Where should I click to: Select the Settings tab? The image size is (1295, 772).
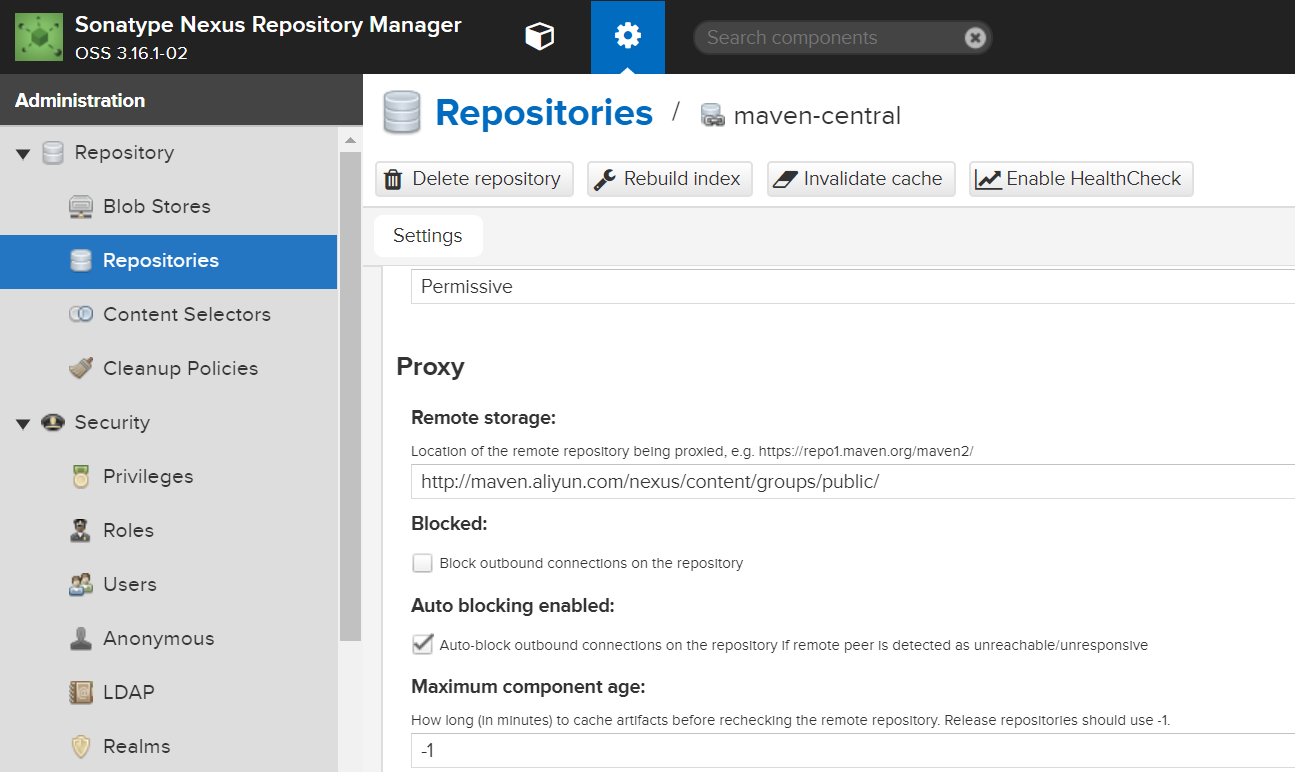[x=427, y=236]
